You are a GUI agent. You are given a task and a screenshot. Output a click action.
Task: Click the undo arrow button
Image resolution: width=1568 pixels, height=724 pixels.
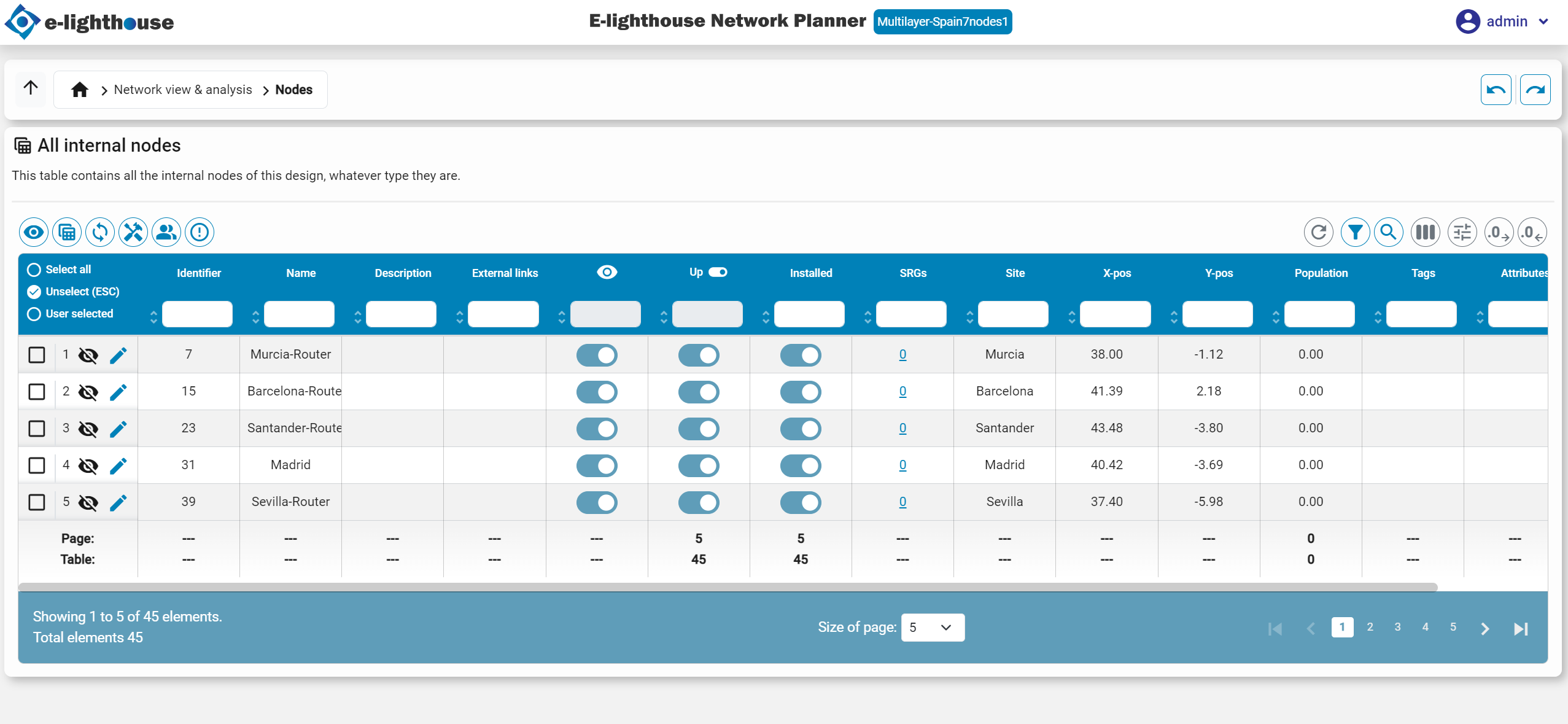pos(1496,90)
